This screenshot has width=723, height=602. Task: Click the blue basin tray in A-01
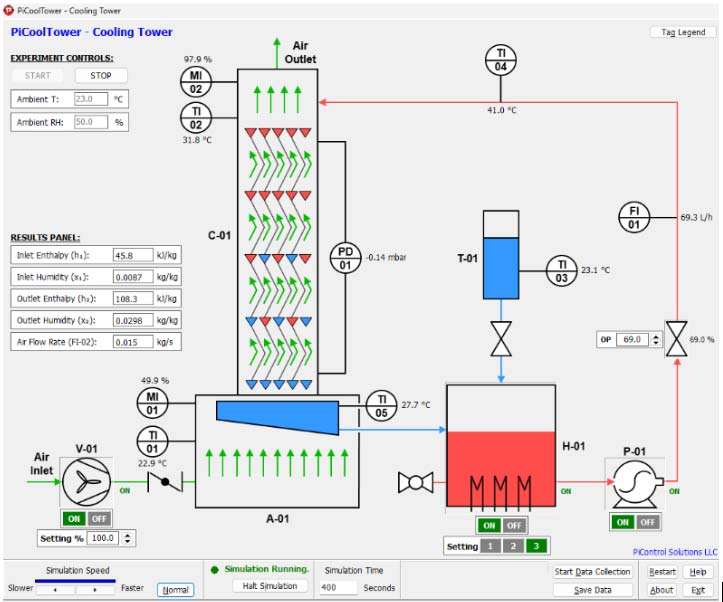(x=278, y=418)
